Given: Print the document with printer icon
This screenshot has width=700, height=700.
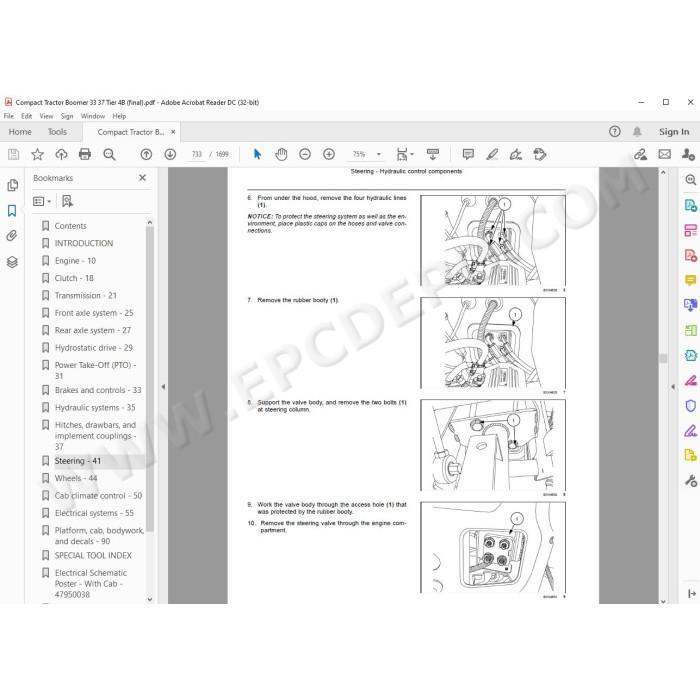Looking at the screenshot, I should tap(85, 154).
